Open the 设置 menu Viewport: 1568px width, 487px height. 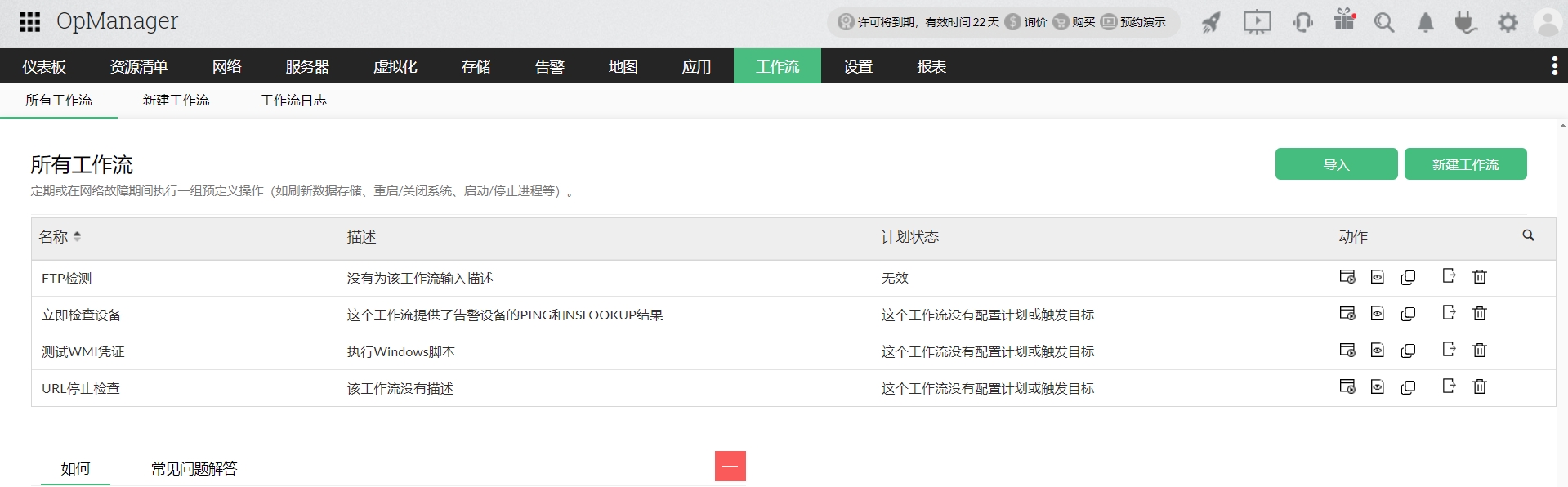(x=859, y=67)
